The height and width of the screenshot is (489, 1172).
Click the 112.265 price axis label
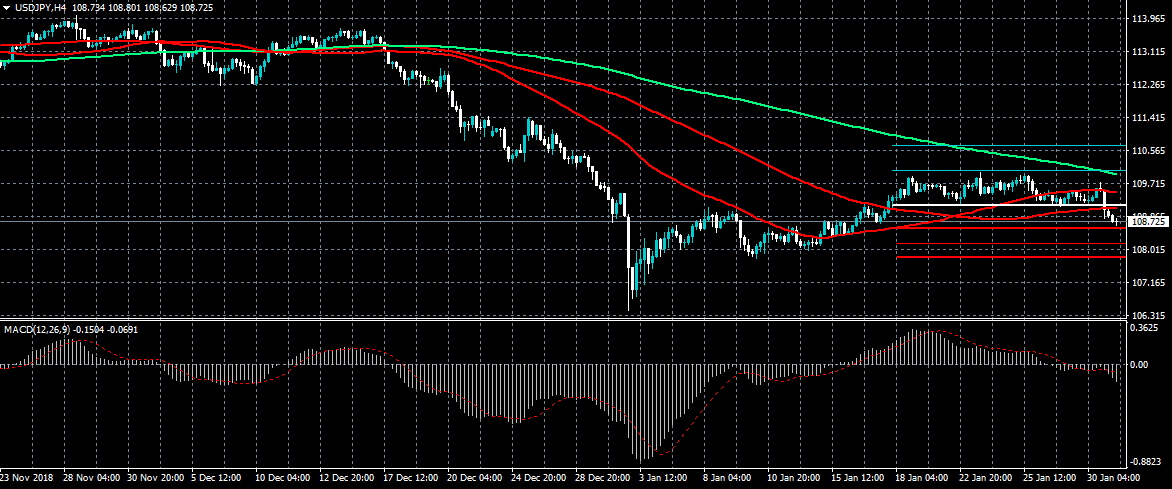pos(1147,85)
